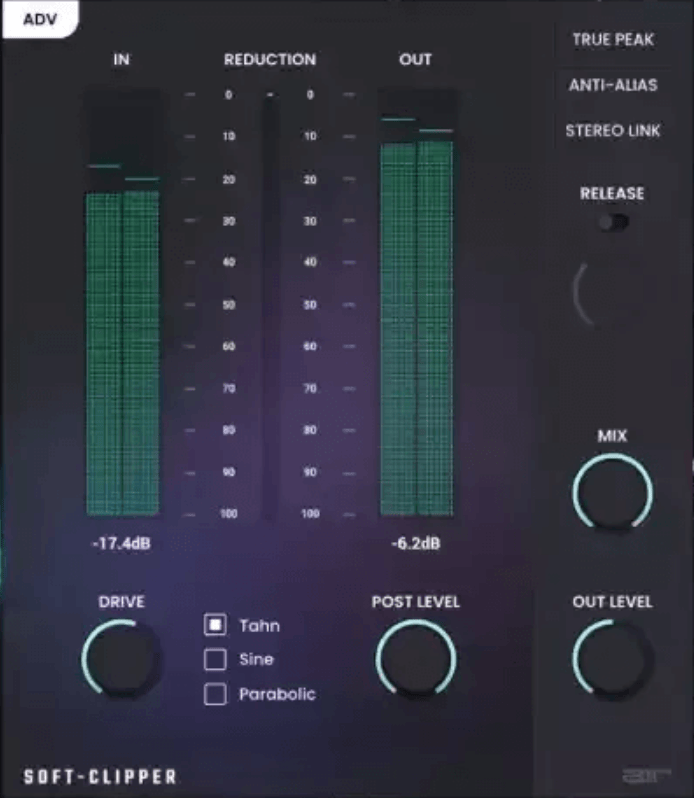The height and width of the screenshot is (799, 694).
Task: Toggle the STEREO LINK option
Action: (x=613, y=130)
